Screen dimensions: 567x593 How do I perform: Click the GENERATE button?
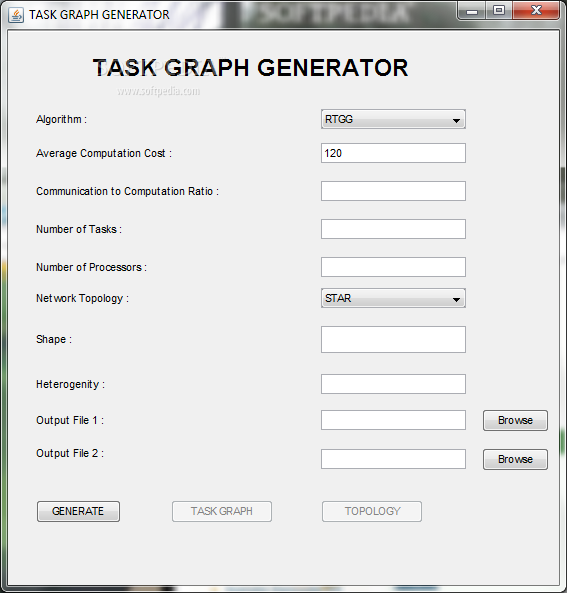point(78,511)
